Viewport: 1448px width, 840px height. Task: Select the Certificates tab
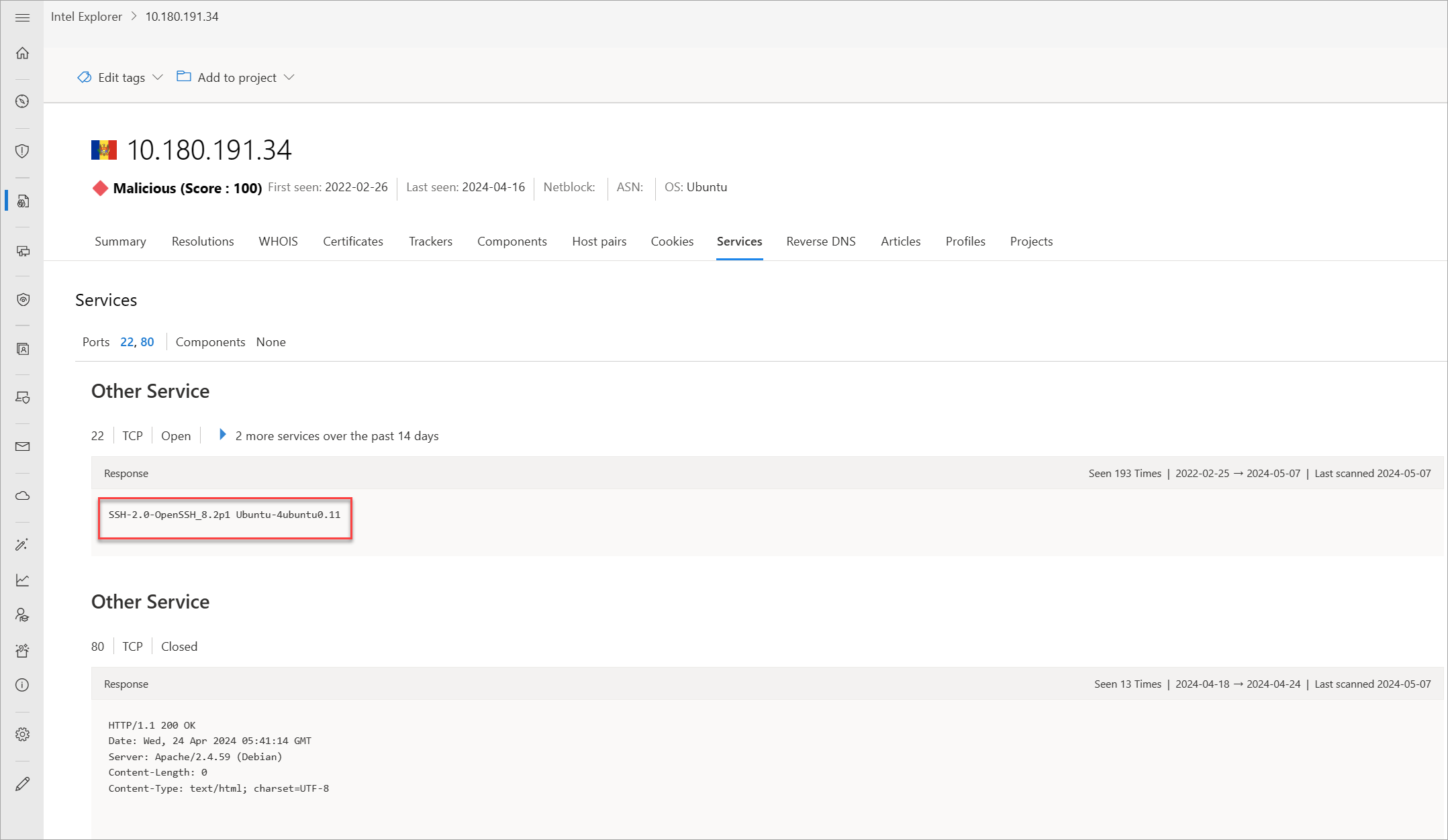pyautogui.click(x=352, y=242)
